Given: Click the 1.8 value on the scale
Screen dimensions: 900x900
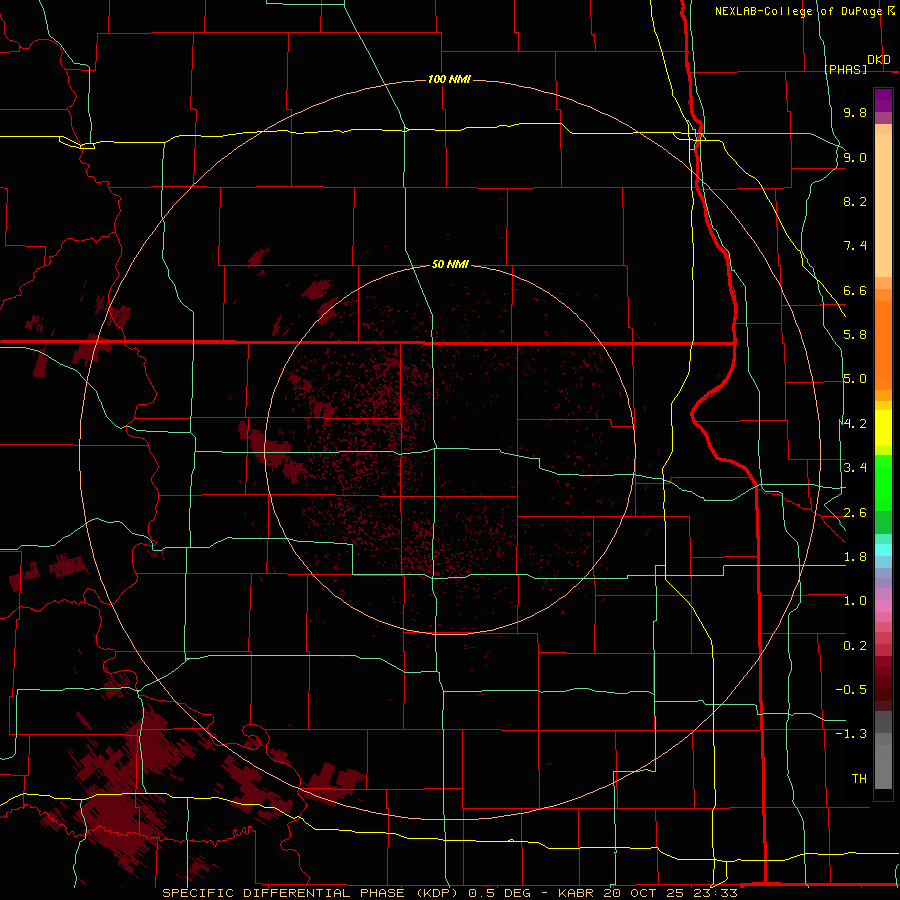Looking at the screenshot, I should click(x=855, y=557).
